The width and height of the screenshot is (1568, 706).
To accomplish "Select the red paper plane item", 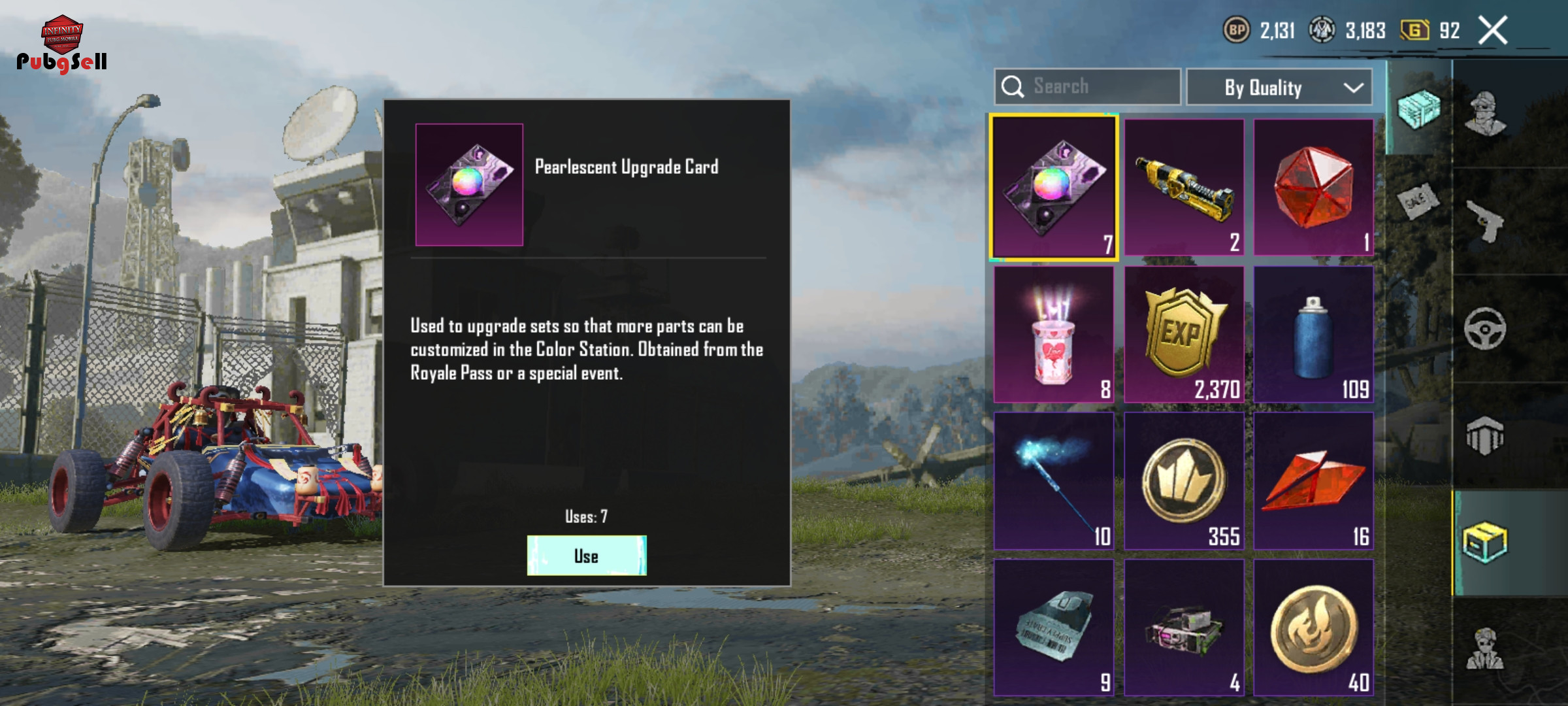I will [1313, 480].
